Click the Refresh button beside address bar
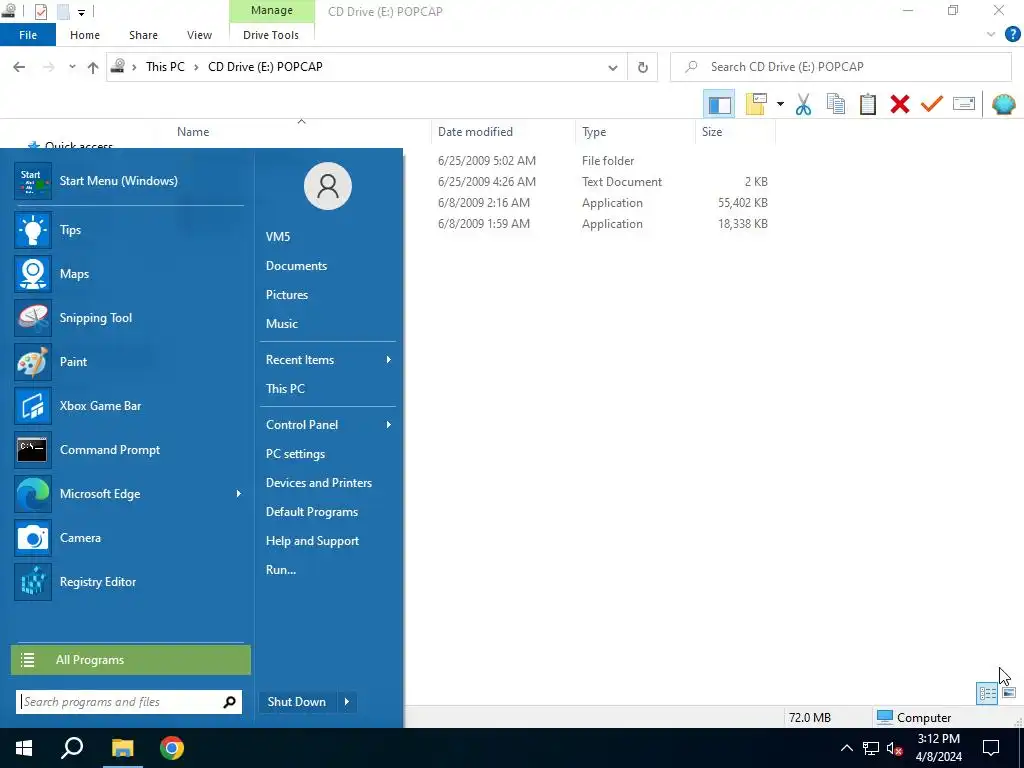Viewport: 1024px width, 768px height. click(x=643, y=67)
